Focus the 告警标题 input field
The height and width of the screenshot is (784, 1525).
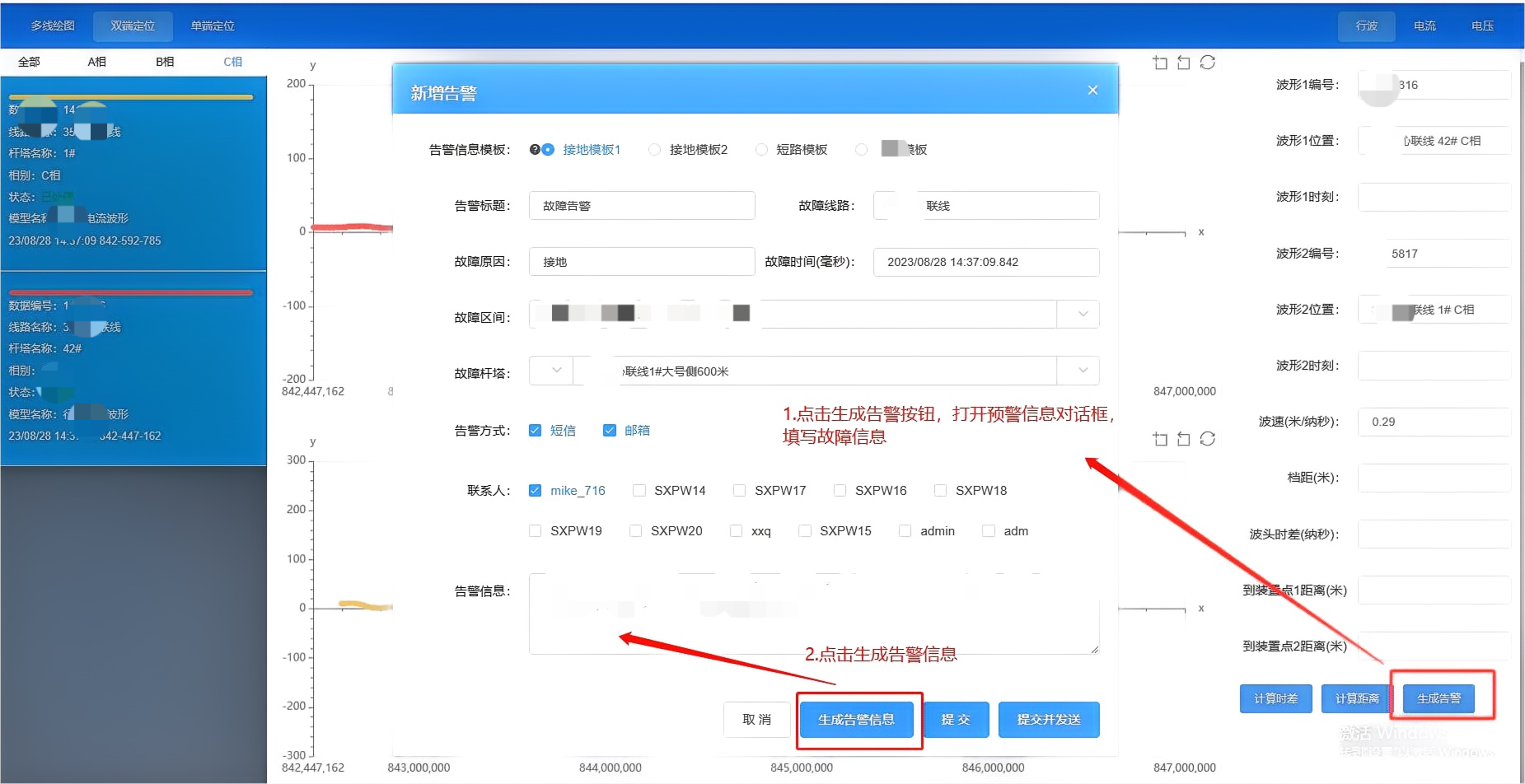pyautogui.click(x=642, y=206)
